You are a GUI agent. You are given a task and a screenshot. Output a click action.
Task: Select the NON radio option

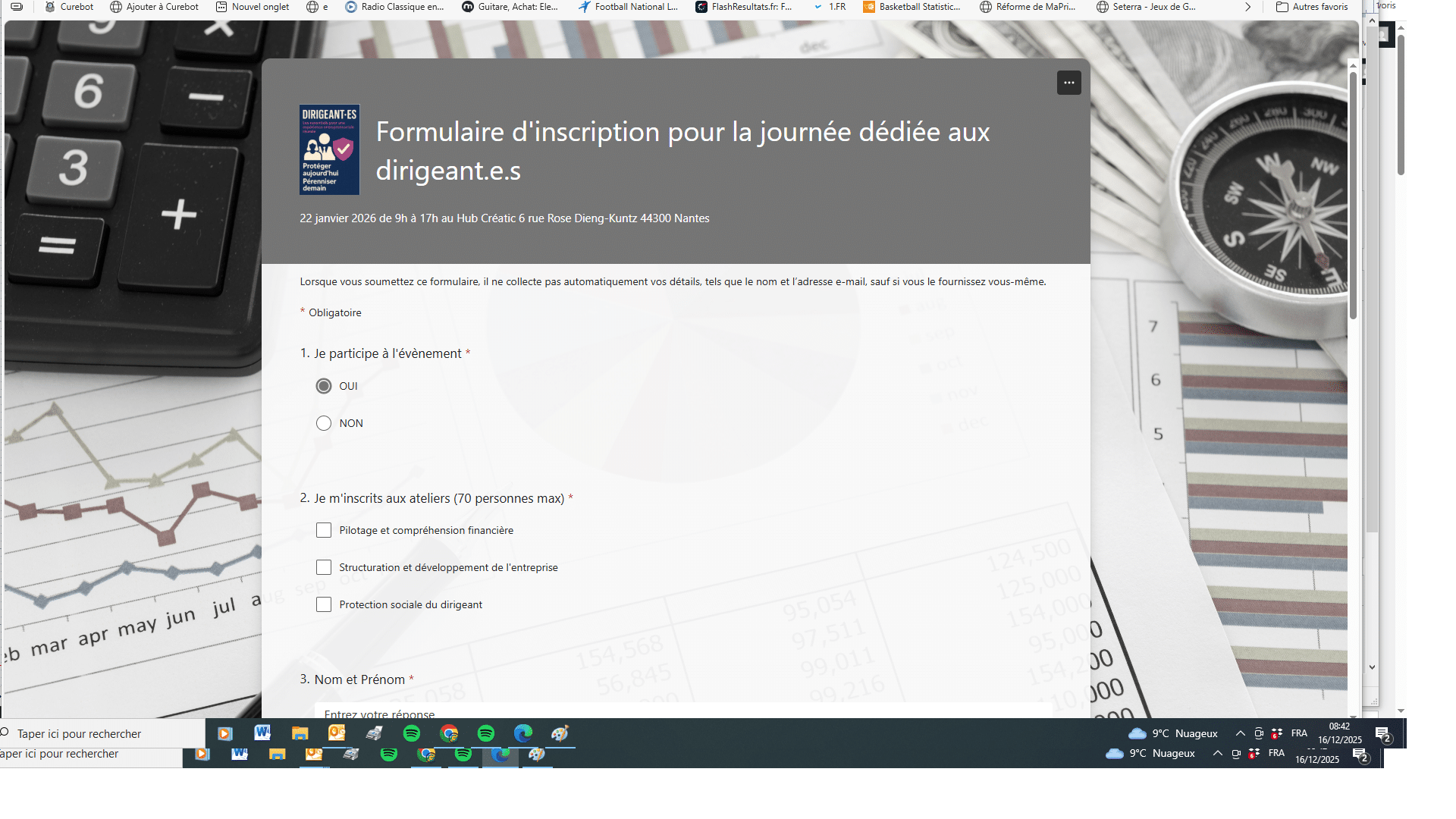pyautogui.click(x=324, y=423)
